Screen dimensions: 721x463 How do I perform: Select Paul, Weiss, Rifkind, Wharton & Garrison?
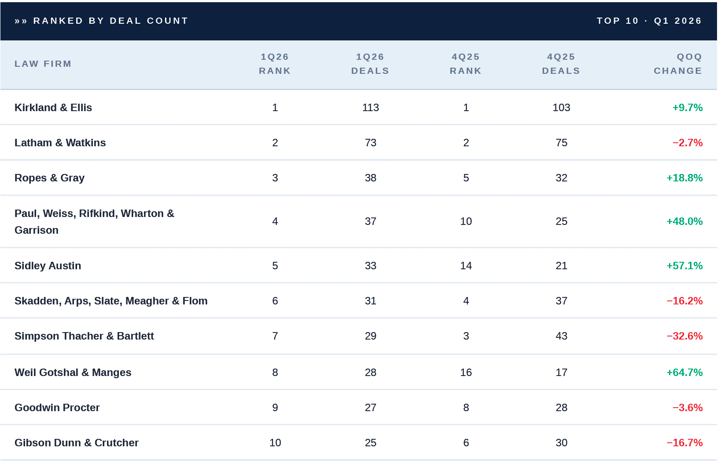(x=94, y=222)
